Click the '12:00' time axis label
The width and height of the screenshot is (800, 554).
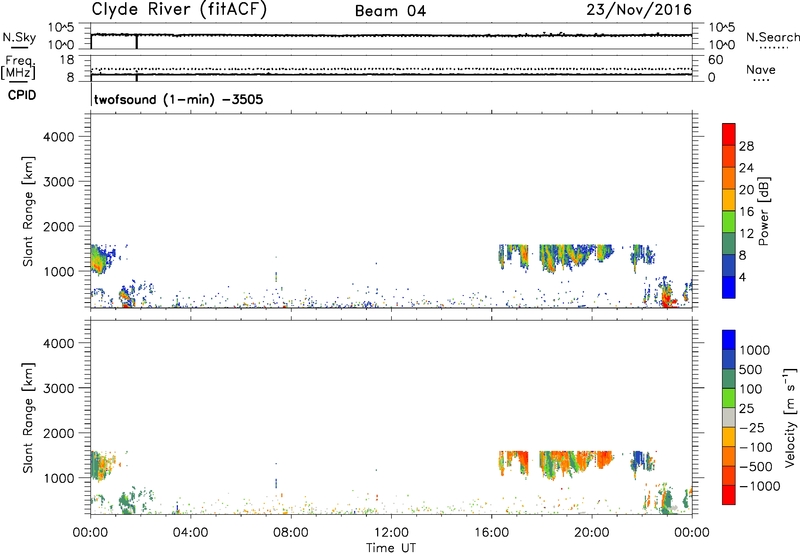click(x=391, y=533)
